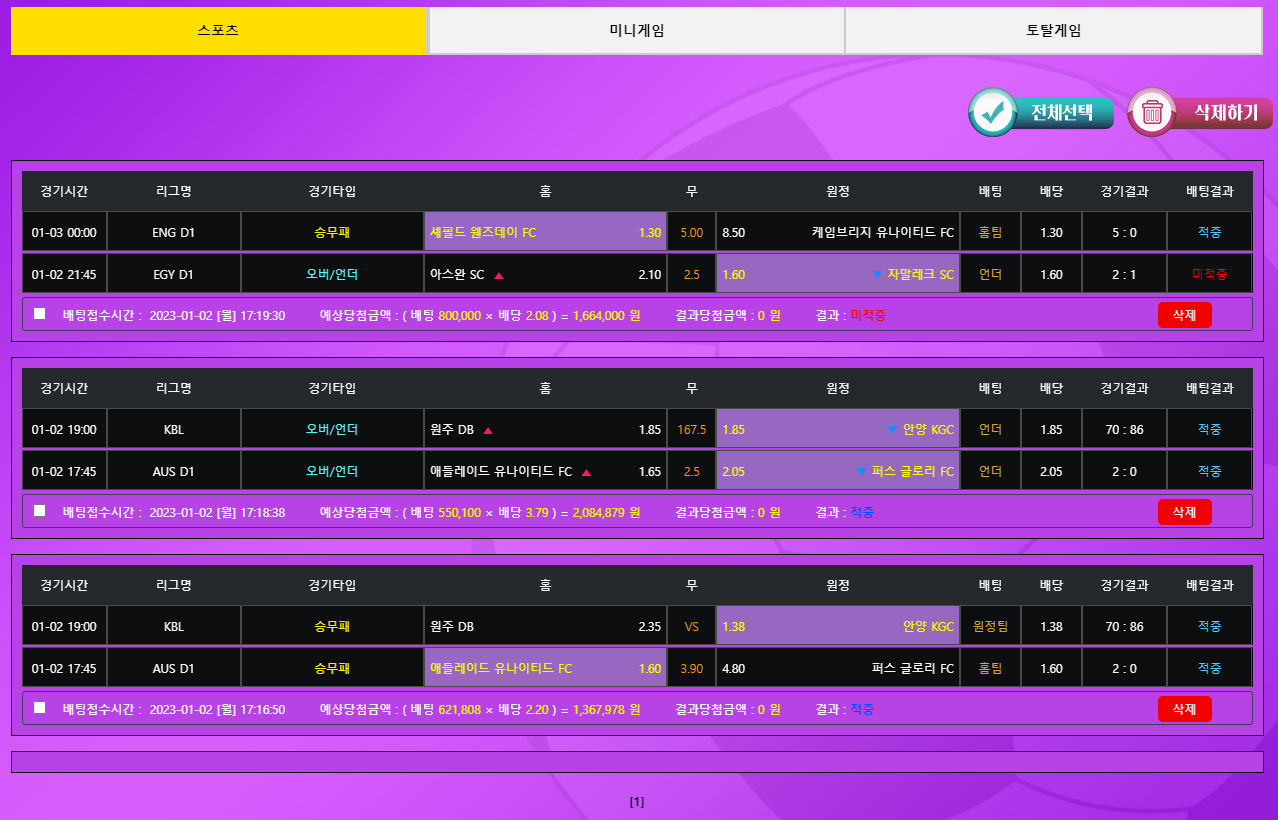
Task: Open the 스포츠 tab
Action: click(x=218, y=31)
